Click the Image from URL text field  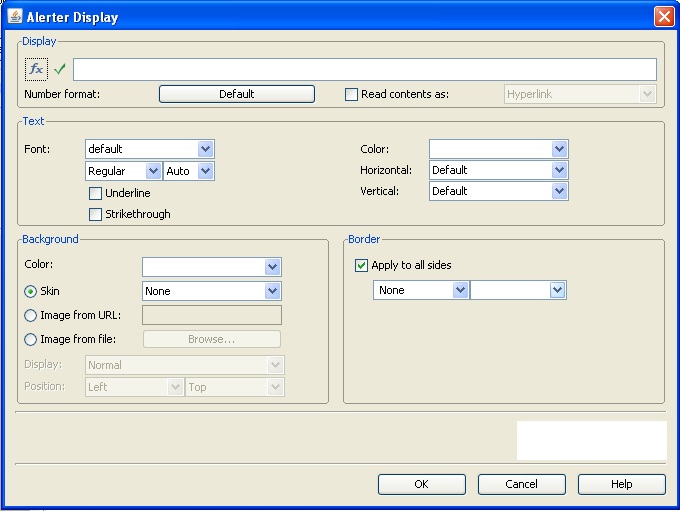tap(212, 315)
